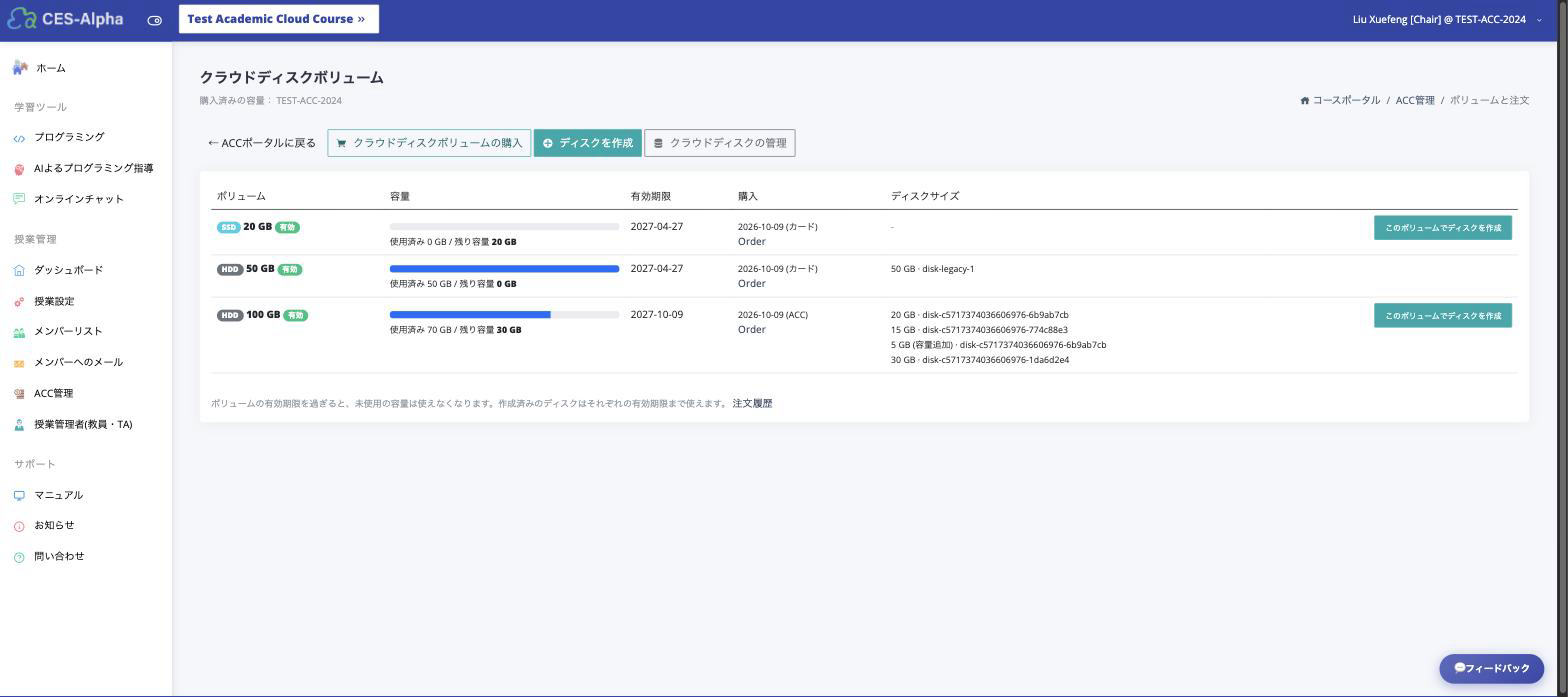Open the Test Academic Cloud Course selector
The image size is (1568, 697).
coord(279,19)
